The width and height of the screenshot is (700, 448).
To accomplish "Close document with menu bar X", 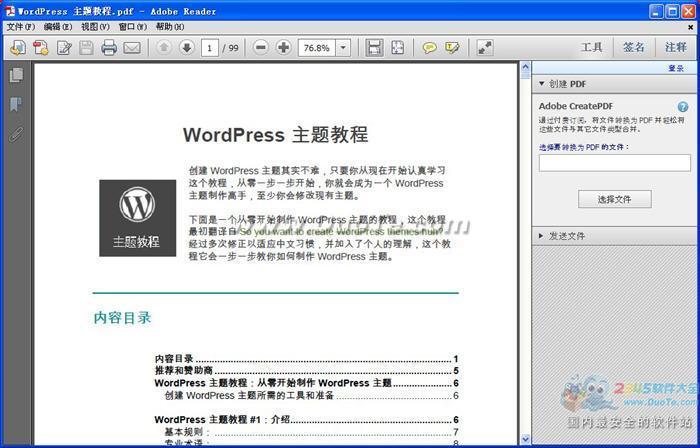I will (690, 27).
